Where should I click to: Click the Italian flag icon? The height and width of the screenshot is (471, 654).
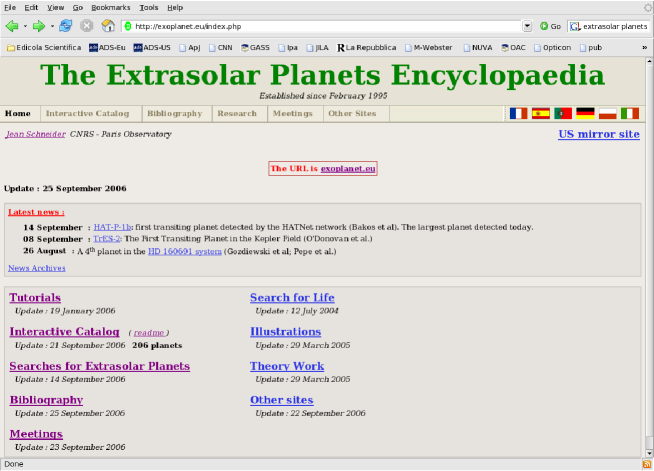629,114
